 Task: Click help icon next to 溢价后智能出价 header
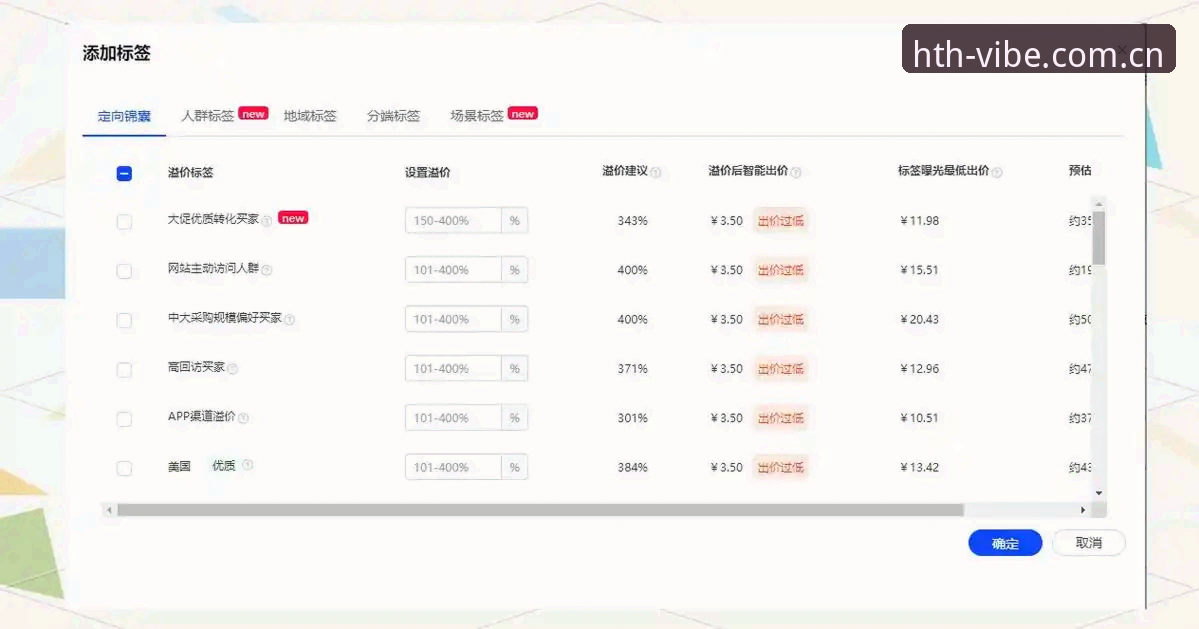pos(796,173)
